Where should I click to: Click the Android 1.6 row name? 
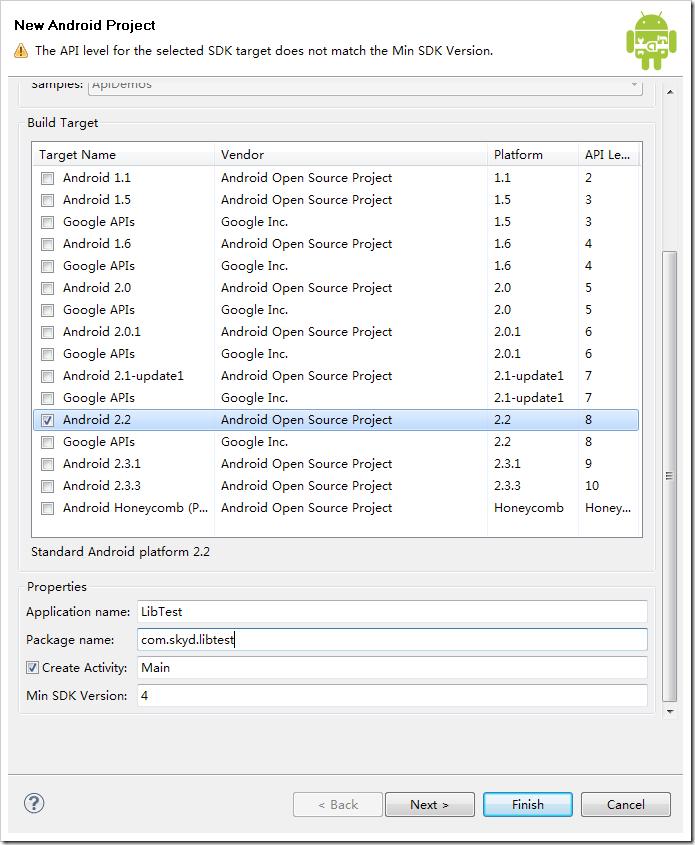[x=97, y=244]
